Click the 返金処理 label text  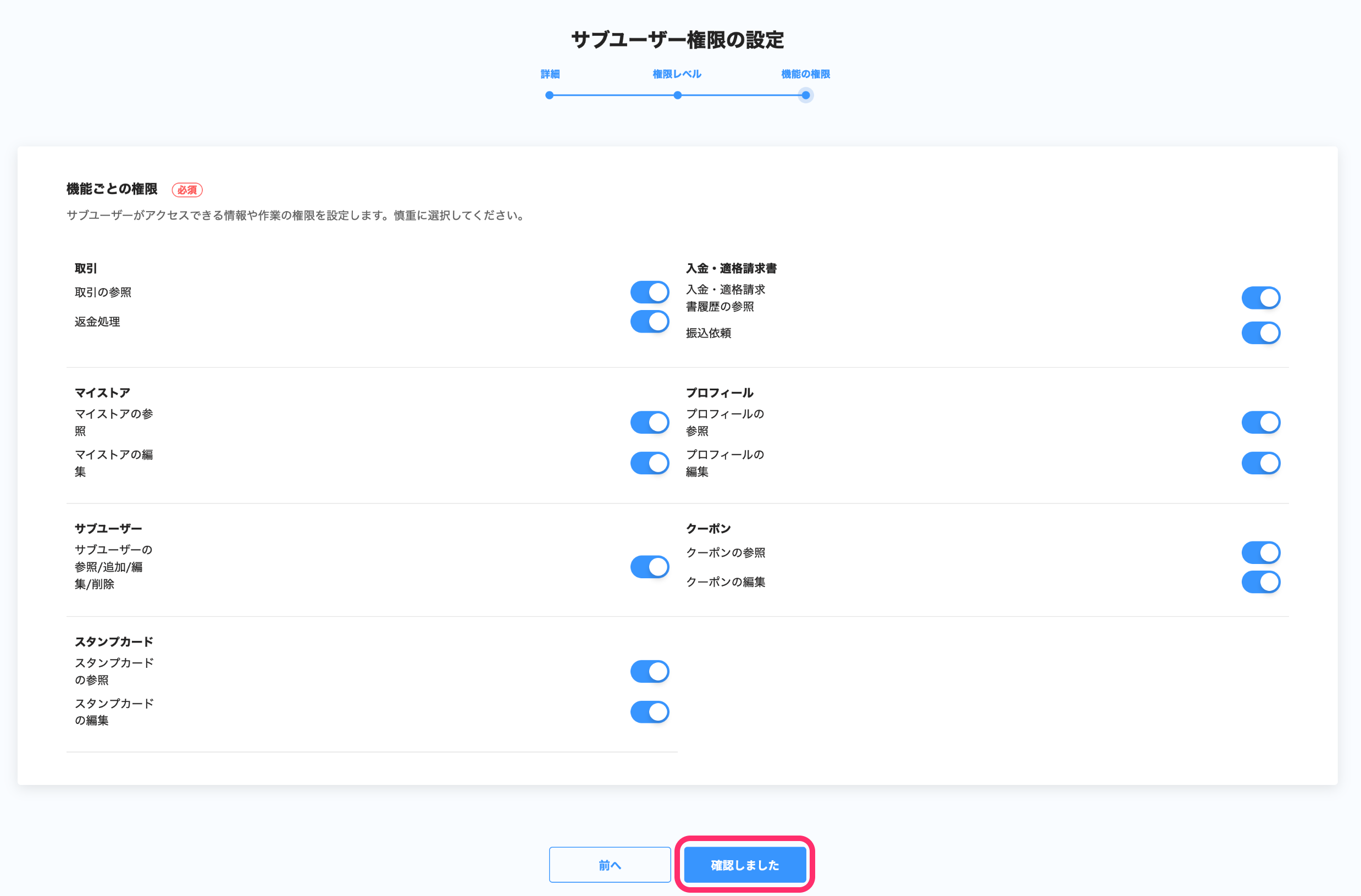(97, 322)
